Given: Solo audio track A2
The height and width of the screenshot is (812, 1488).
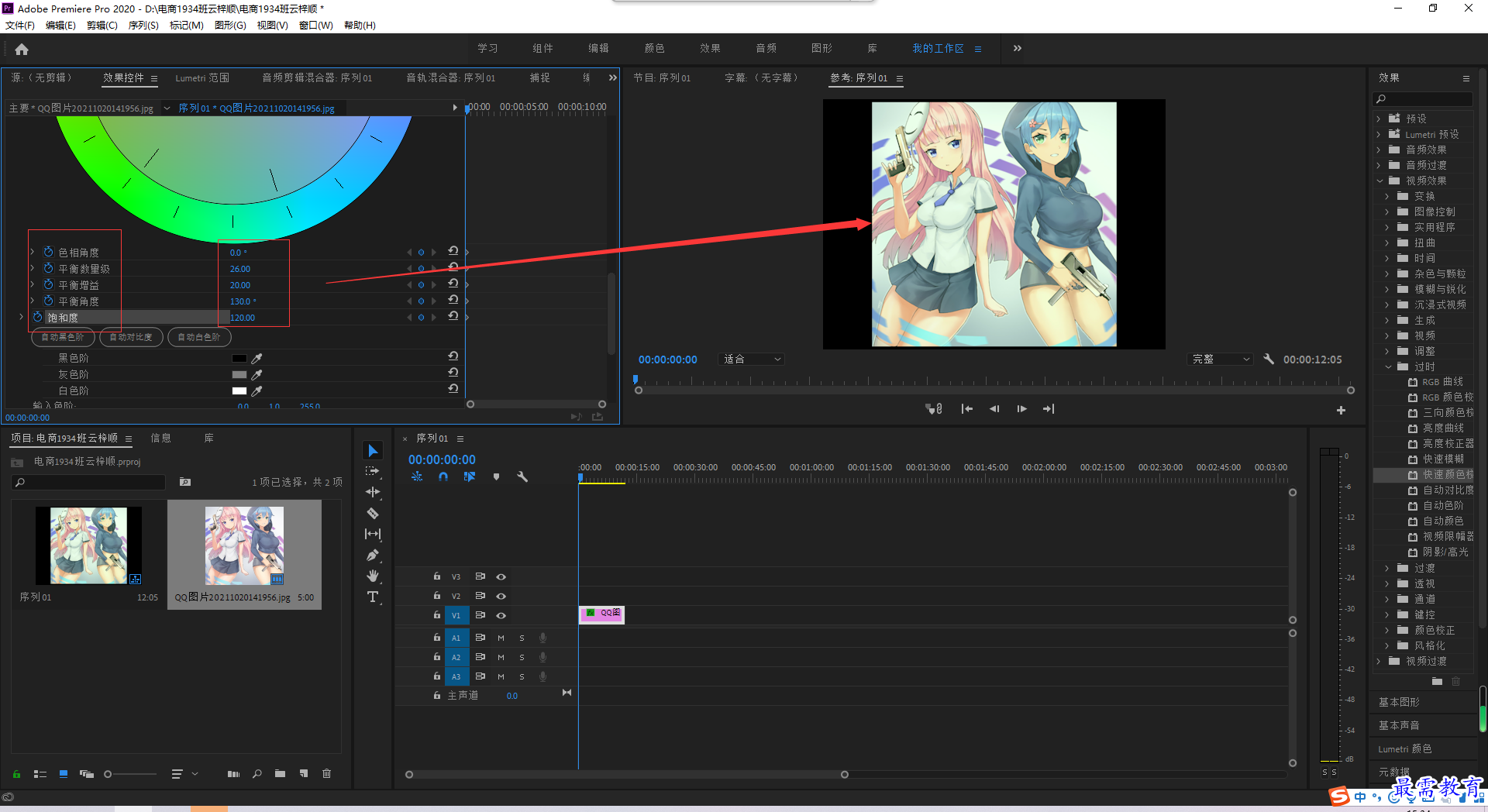Looking at the screenshot, I should coord(522,657).
